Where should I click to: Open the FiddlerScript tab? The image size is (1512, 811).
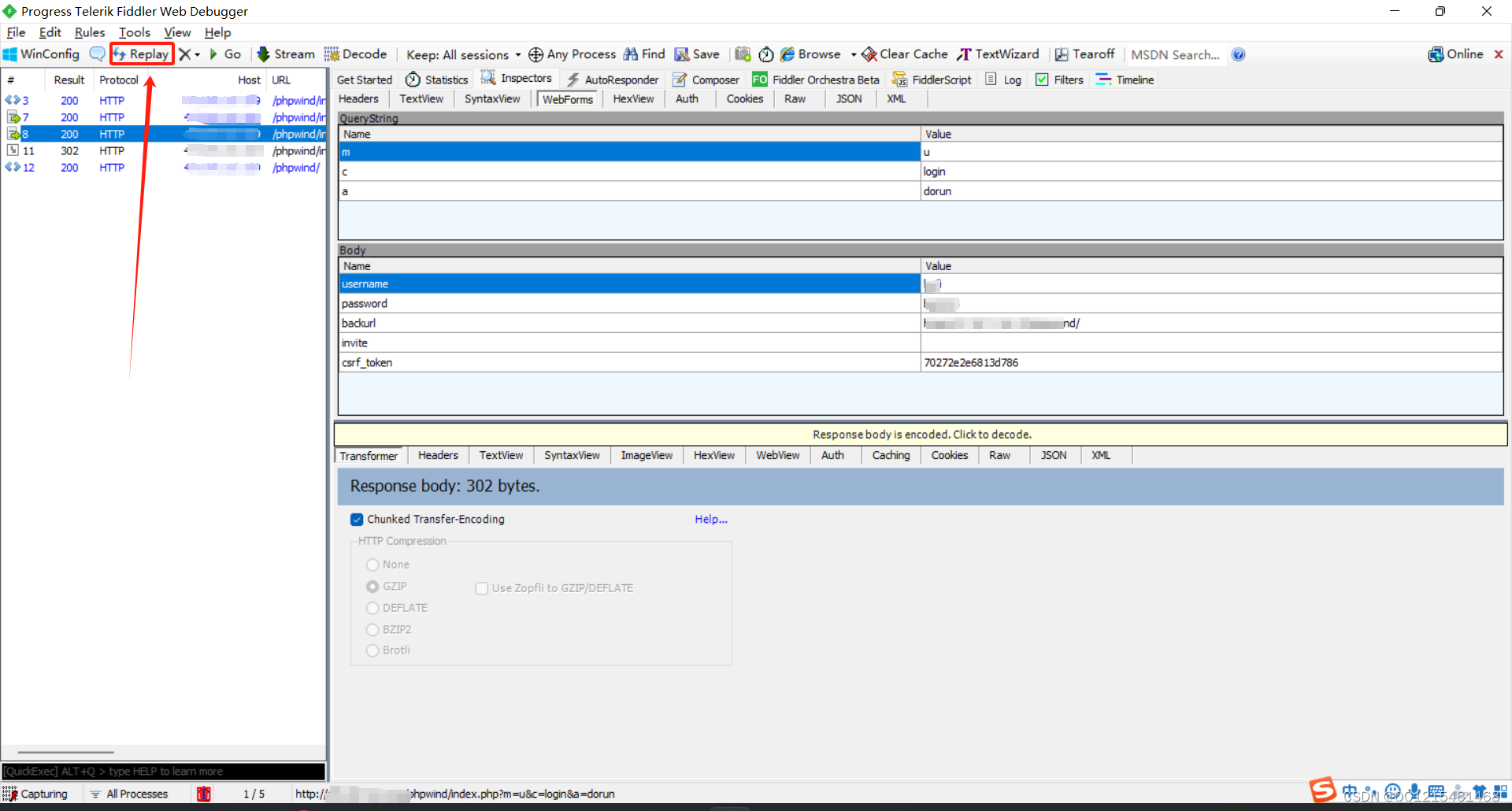point(932,80)
